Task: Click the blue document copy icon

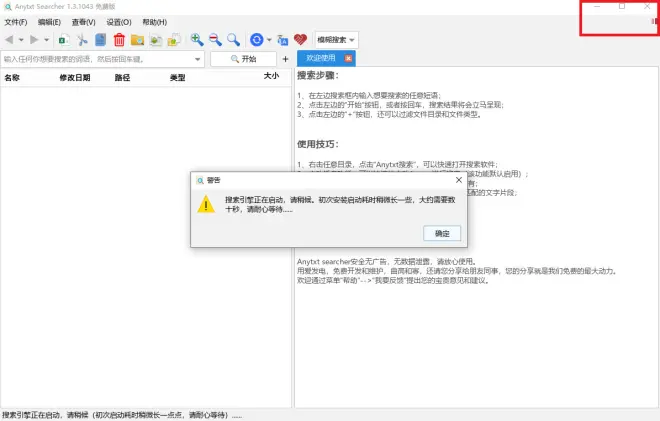Action: 101,40
